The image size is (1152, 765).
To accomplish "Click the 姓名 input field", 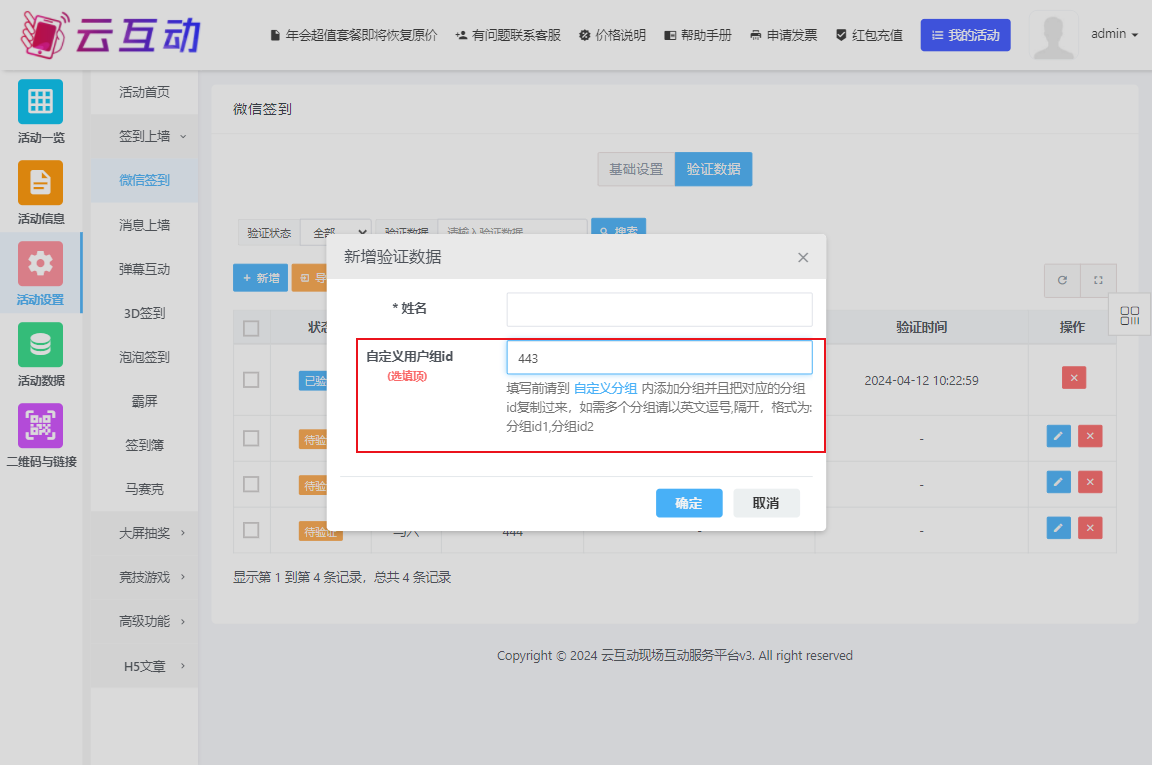I will tap(659, 310).
